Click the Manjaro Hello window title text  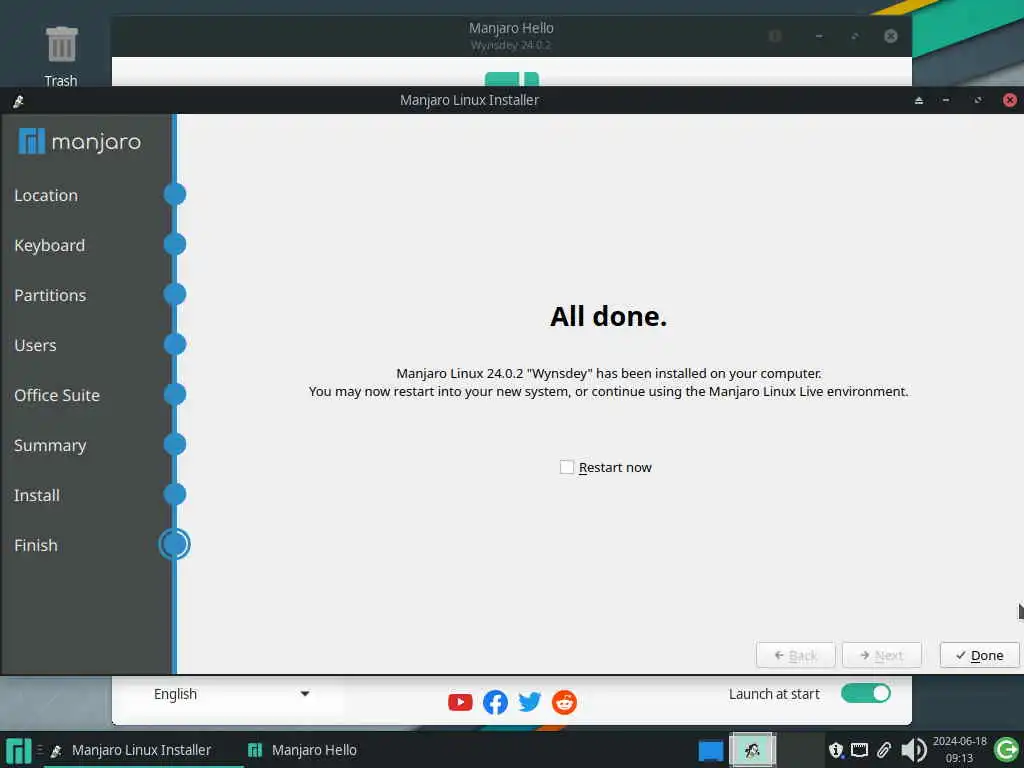tap(511, 28)
